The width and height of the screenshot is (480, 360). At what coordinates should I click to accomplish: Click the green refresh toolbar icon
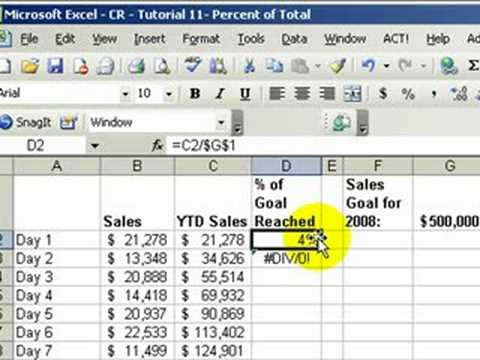click(342, 122)
